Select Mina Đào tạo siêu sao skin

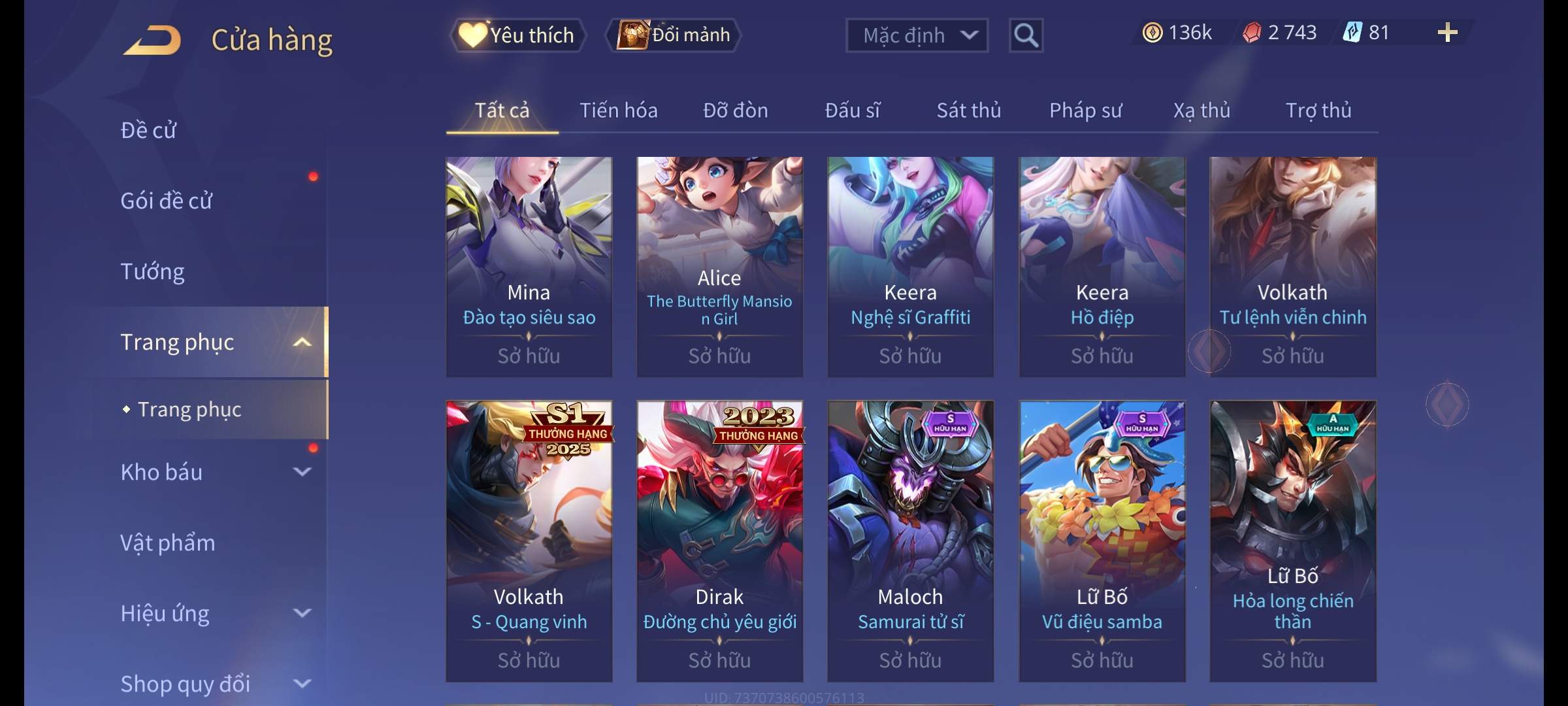coord(529,267)
